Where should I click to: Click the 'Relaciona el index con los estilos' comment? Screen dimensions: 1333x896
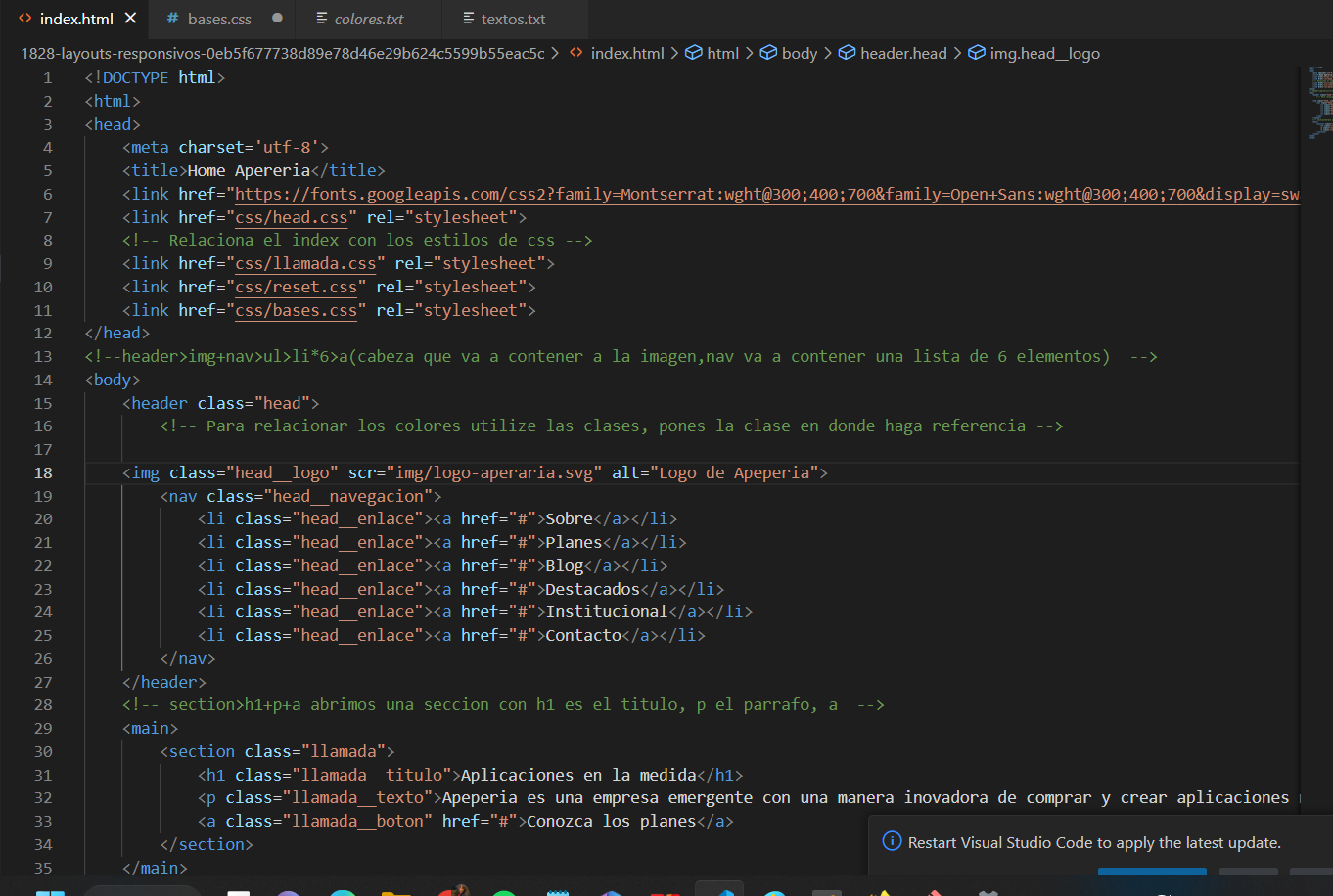tap(357, 240)
